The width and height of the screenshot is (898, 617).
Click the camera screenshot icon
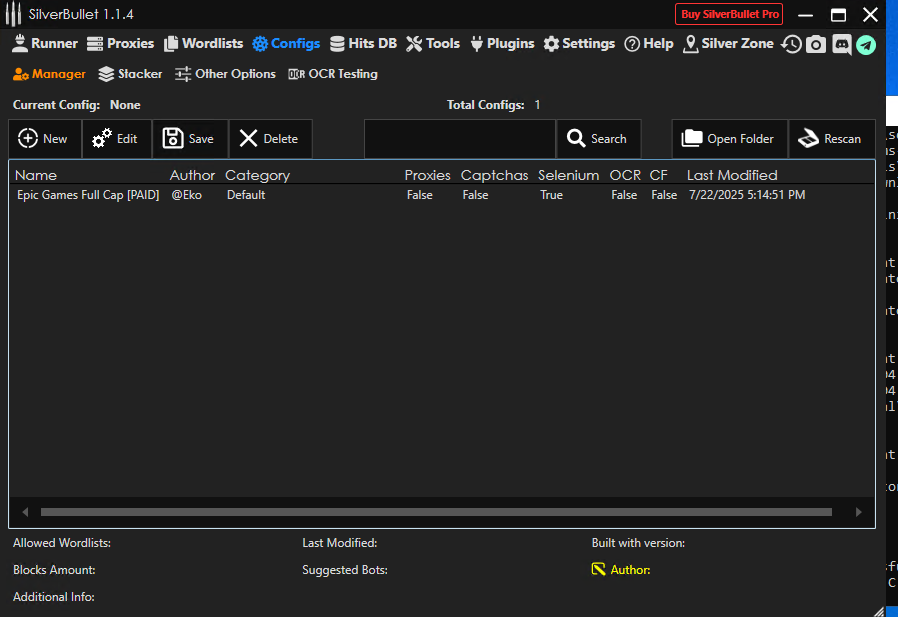[816, 44]
